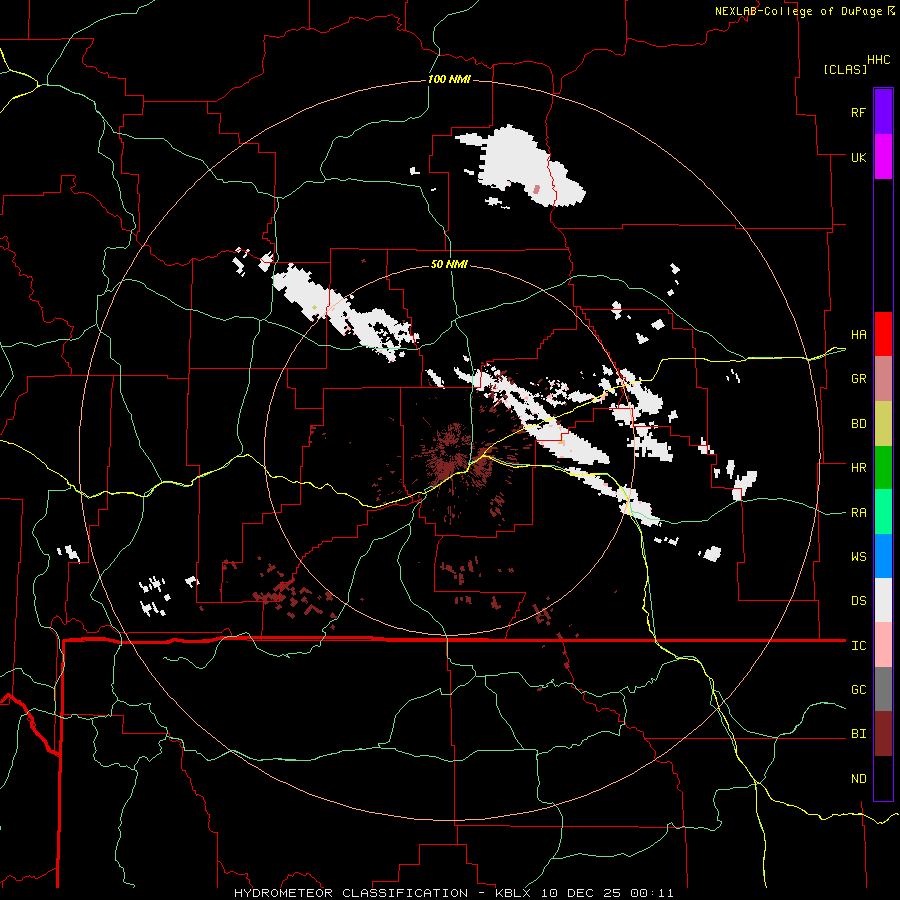
Task: Click the GR legend label
Action: [x=858, y=379]
